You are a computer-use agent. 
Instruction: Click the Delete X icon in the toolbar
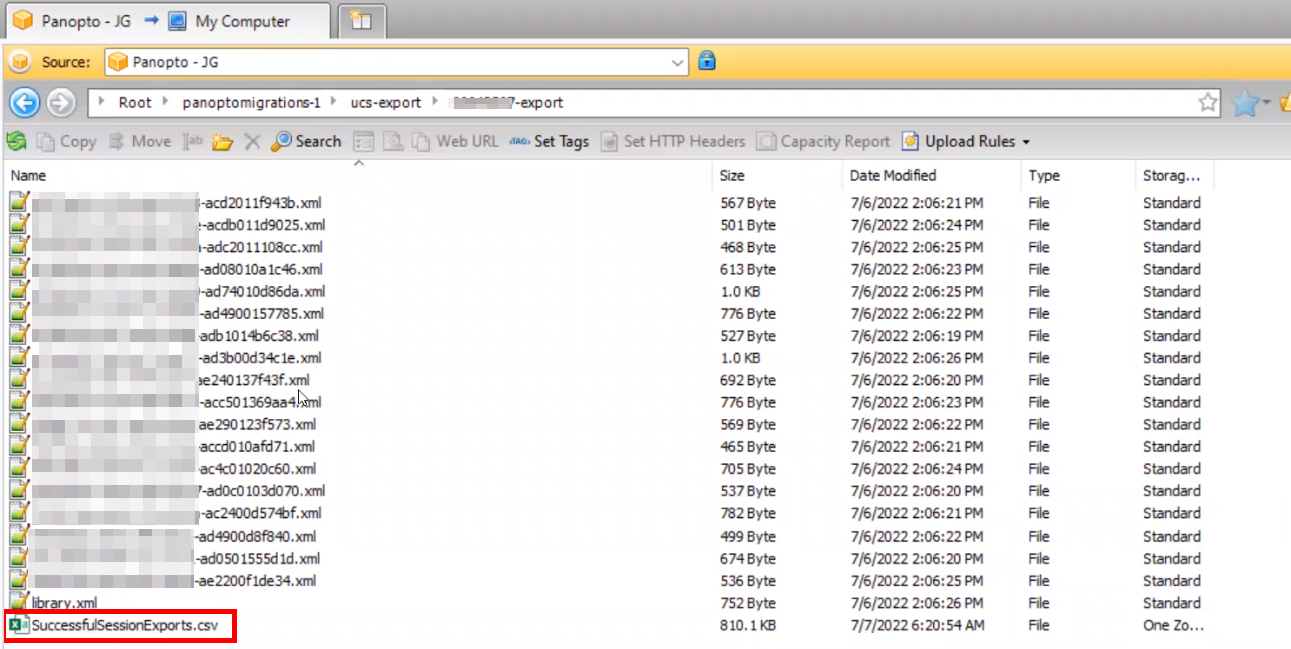click(x=252, y=141)
